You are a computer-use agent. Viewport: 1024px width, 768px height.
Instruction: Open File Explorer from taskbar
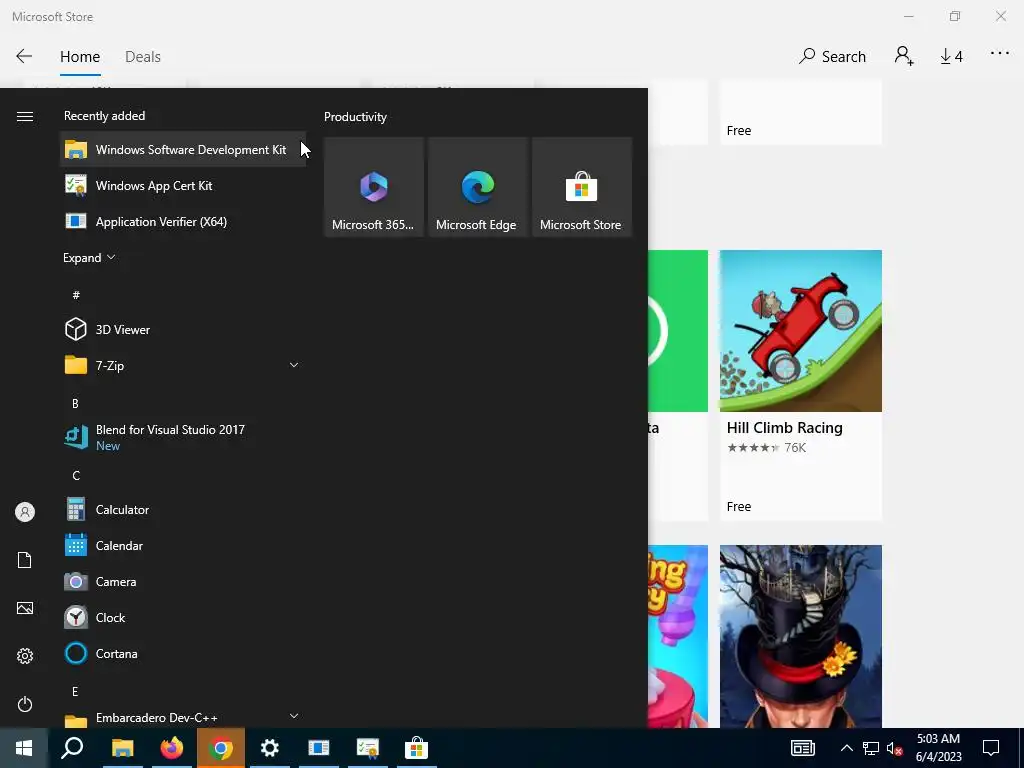click(122, 748)
